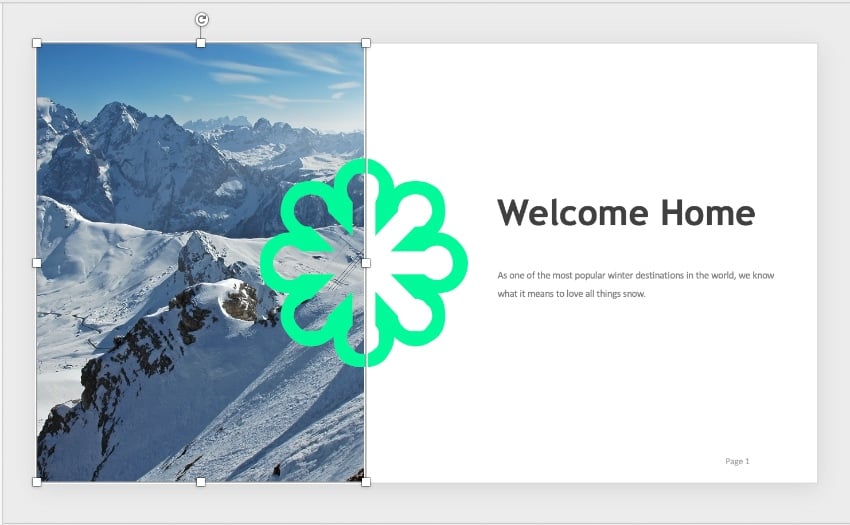This screenshot has height=525, width=850.
Task: Click the gray canvas below the slide
Action: point(425,505)
